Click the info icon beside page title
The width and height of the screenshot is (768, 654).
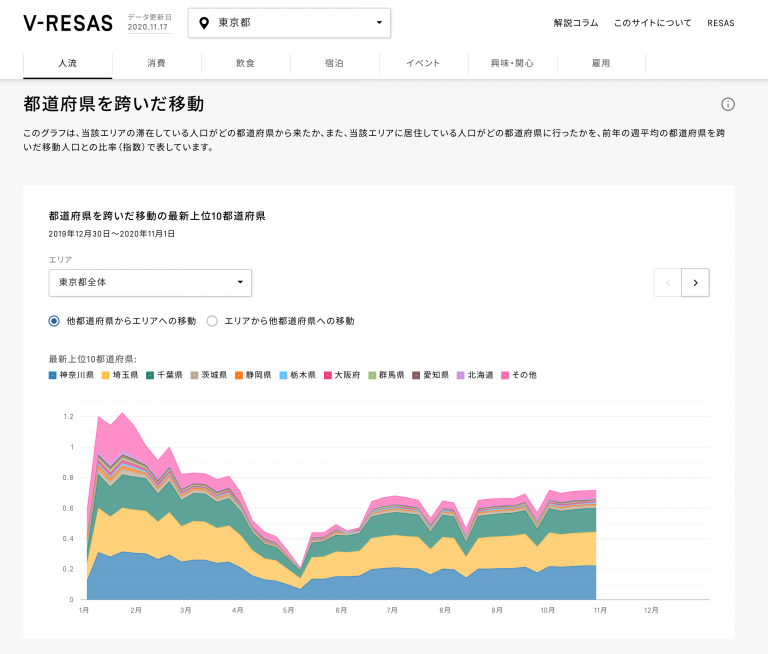[x=728, y=105]
